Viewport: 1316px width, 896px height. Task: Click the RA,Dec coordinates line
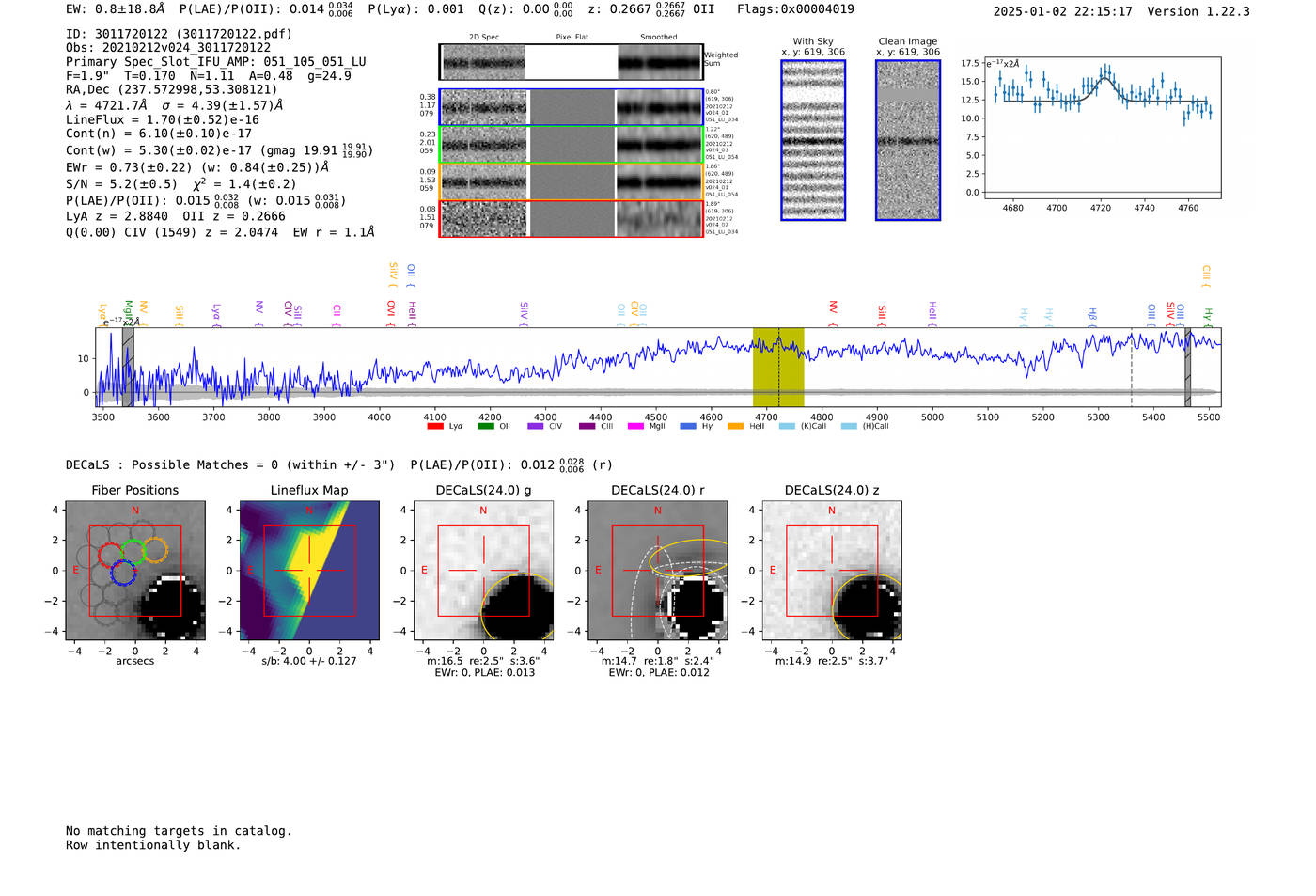[172, 90]
